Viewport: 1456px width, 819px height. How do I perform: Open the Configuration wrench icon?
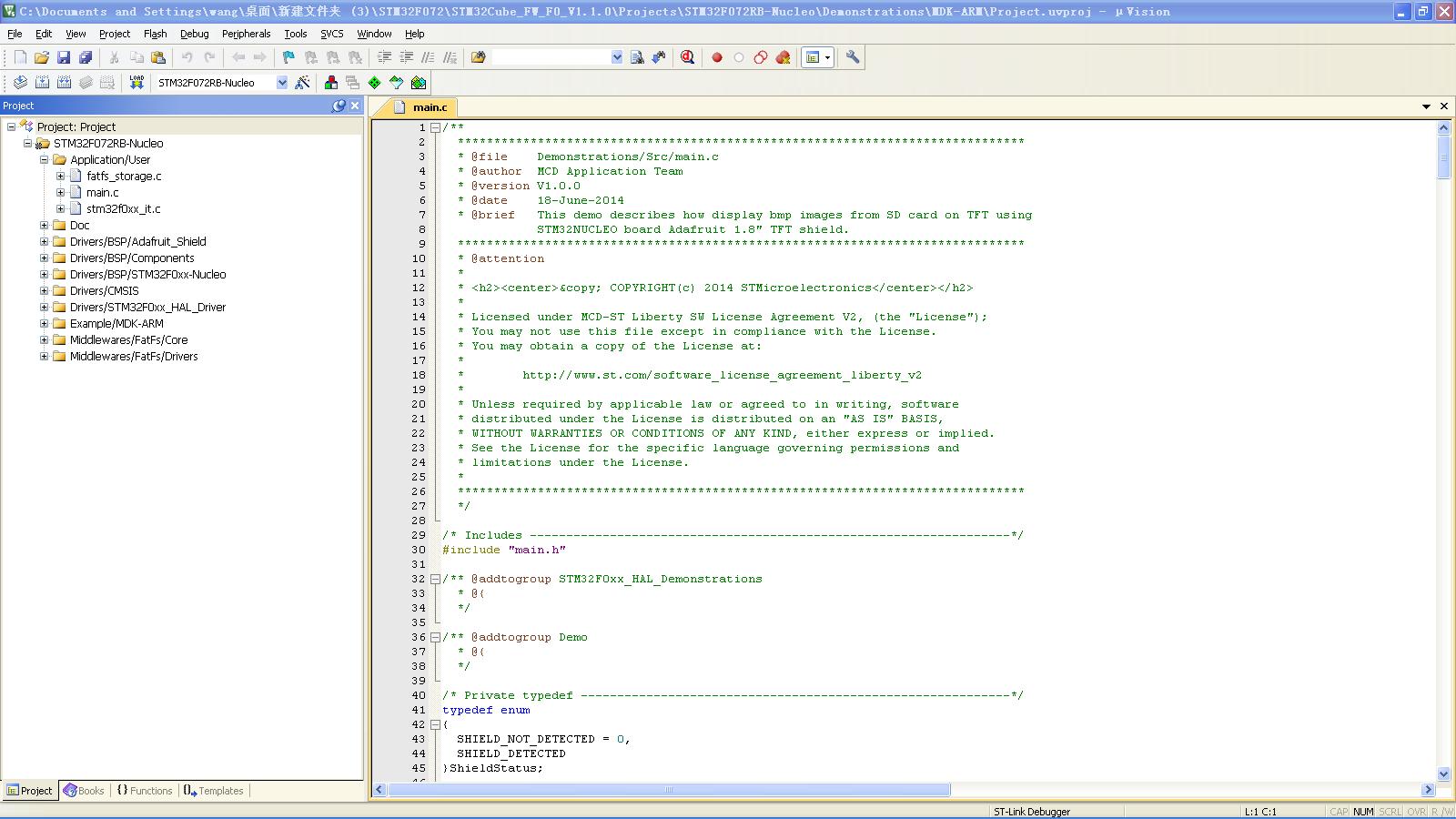click(853, 57)
